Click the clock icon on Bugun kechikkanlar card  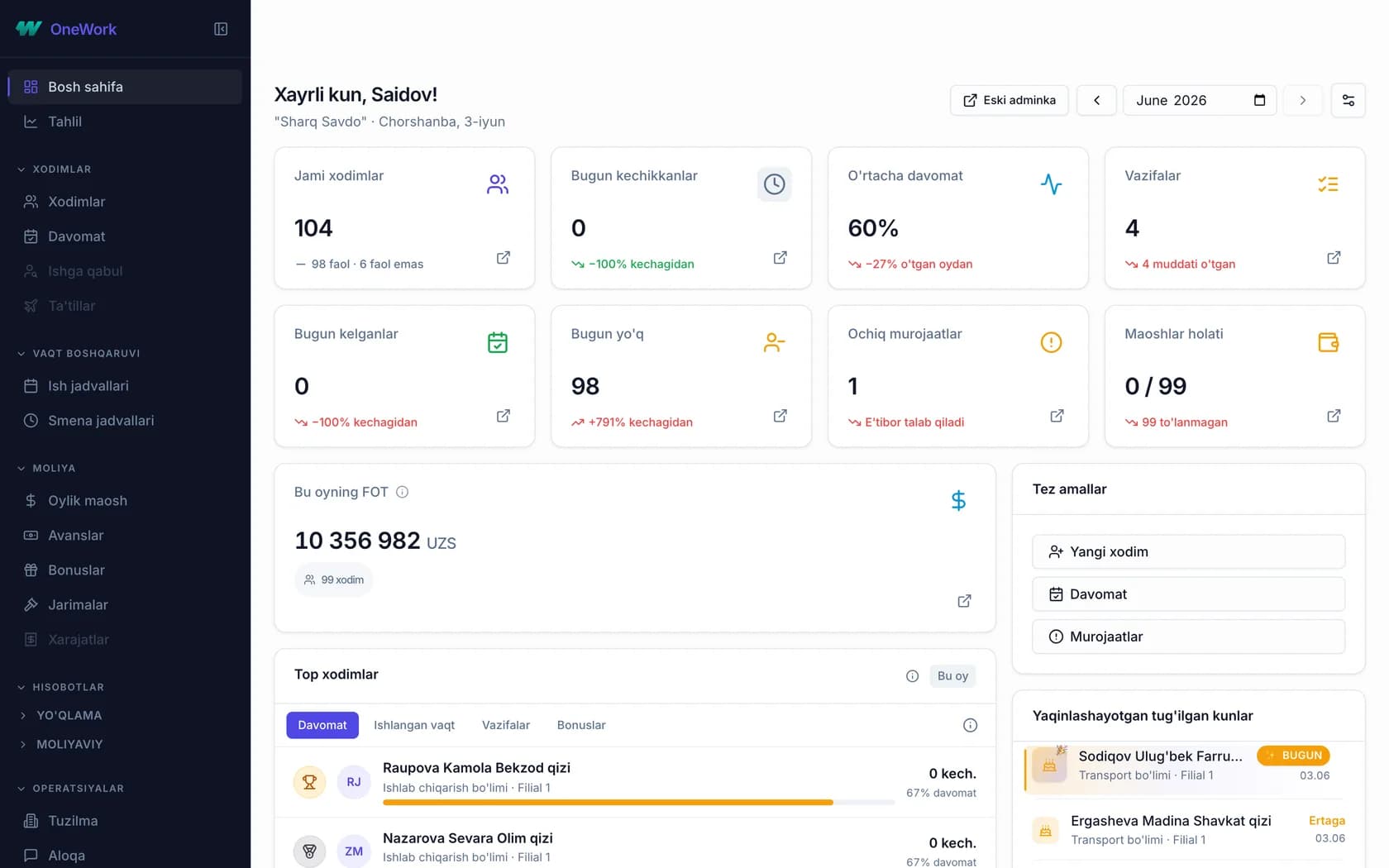774,184
